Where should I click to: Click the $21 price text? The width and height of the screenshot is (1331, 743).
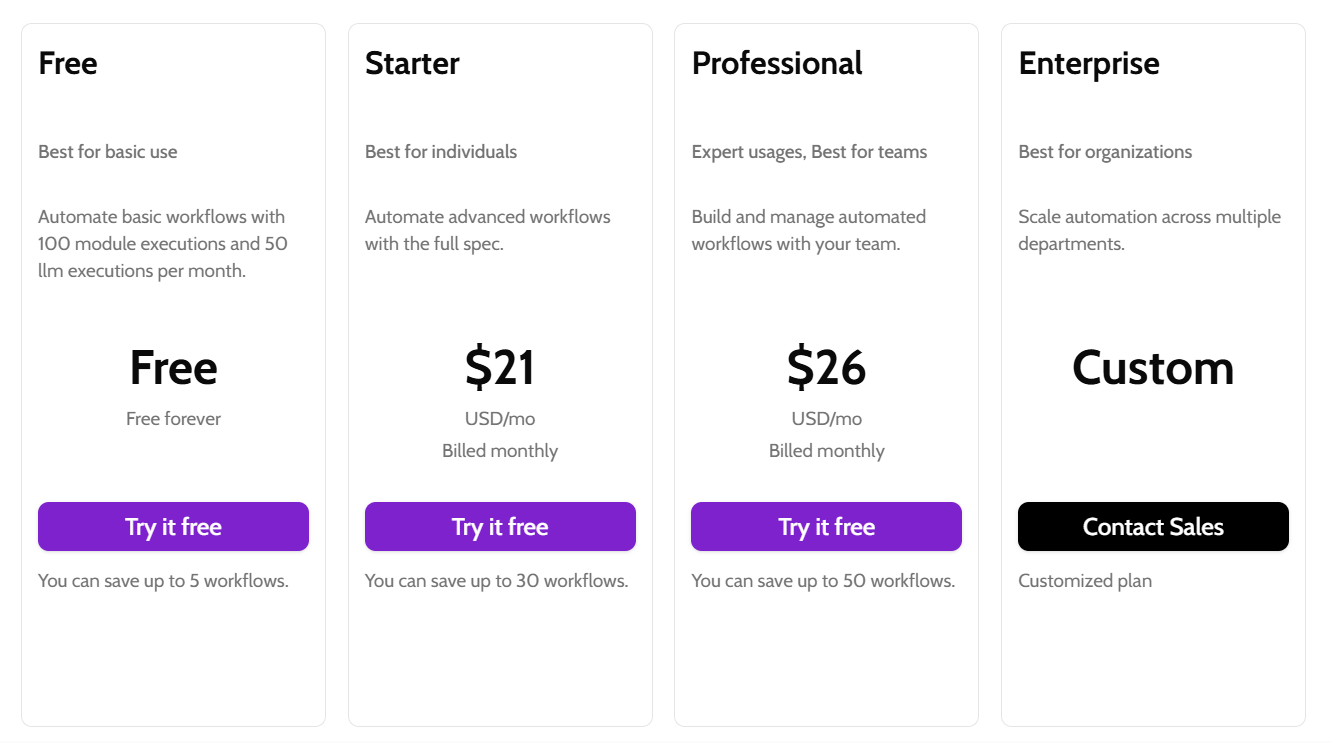pyautogui.click(x=500, y=367)
